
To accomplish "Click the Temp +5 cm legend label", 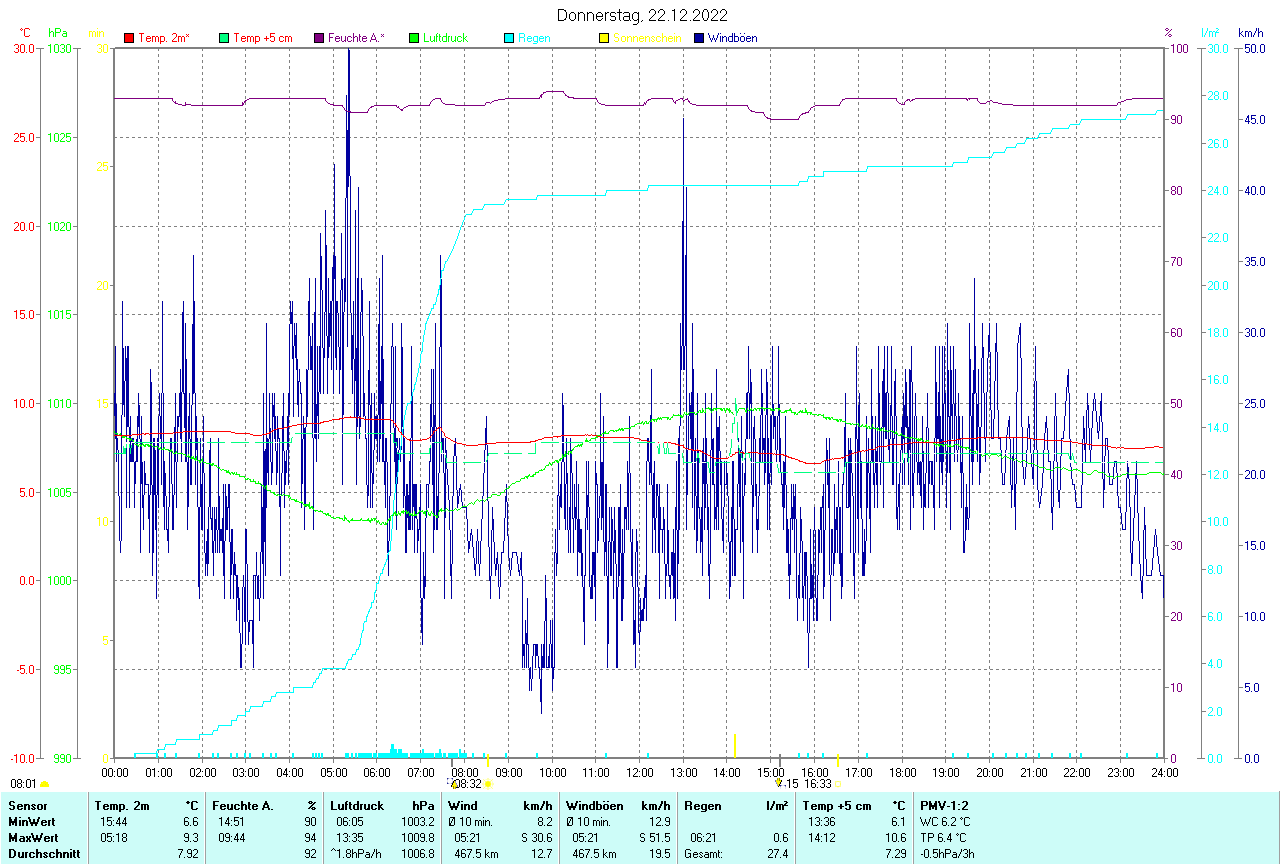I will [x=263, y=38].
